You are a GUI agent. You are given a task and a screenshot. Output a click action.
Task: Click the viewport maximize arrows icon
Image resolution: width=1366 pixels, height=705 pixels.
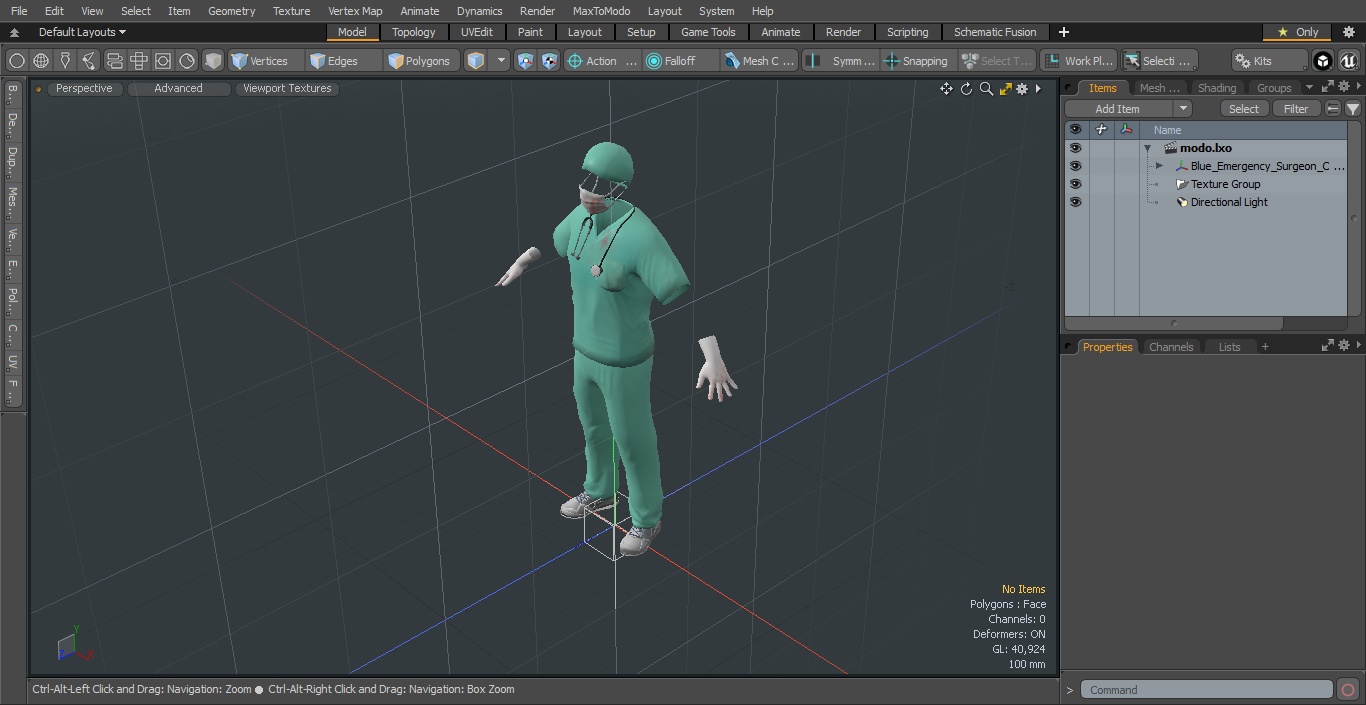[1005, 89]
